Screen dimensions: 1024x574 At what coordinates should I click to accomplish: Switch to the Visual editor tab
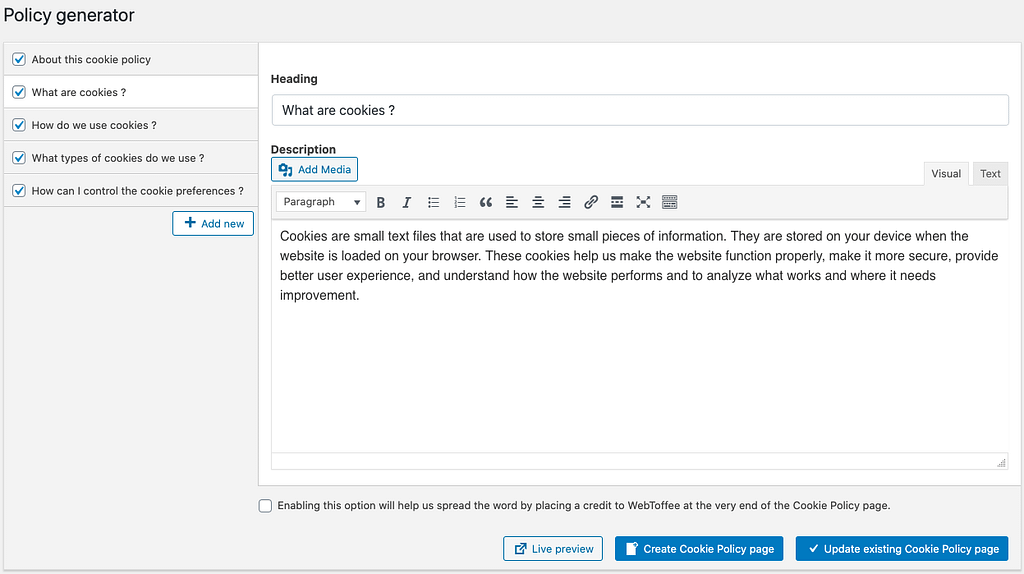coord(946,174)
